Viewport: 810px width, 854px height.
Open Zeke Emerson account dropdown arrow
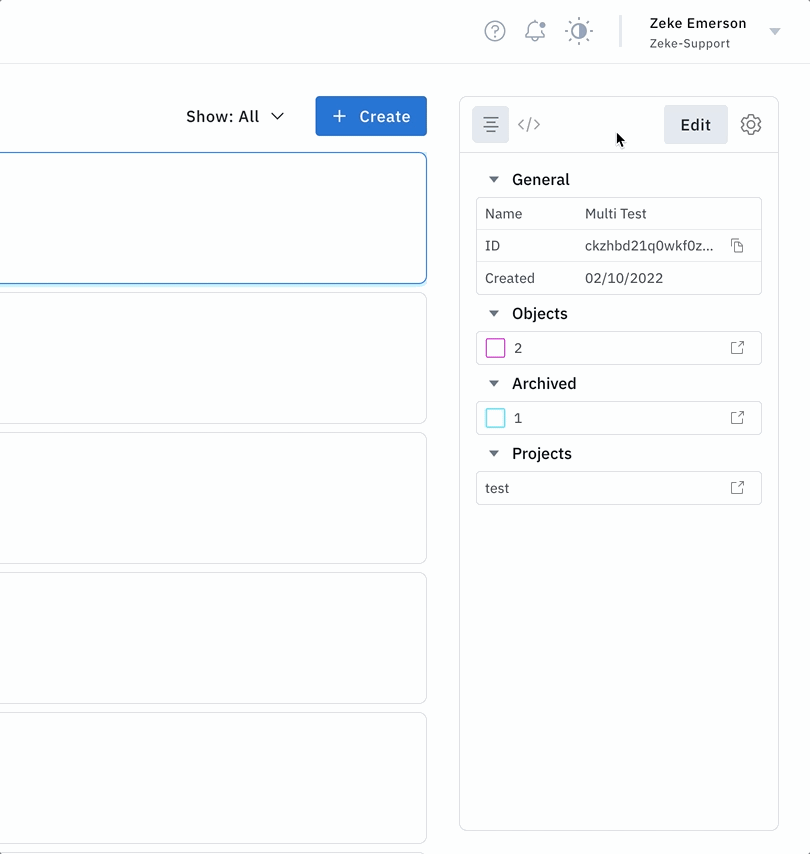point(775,32)
